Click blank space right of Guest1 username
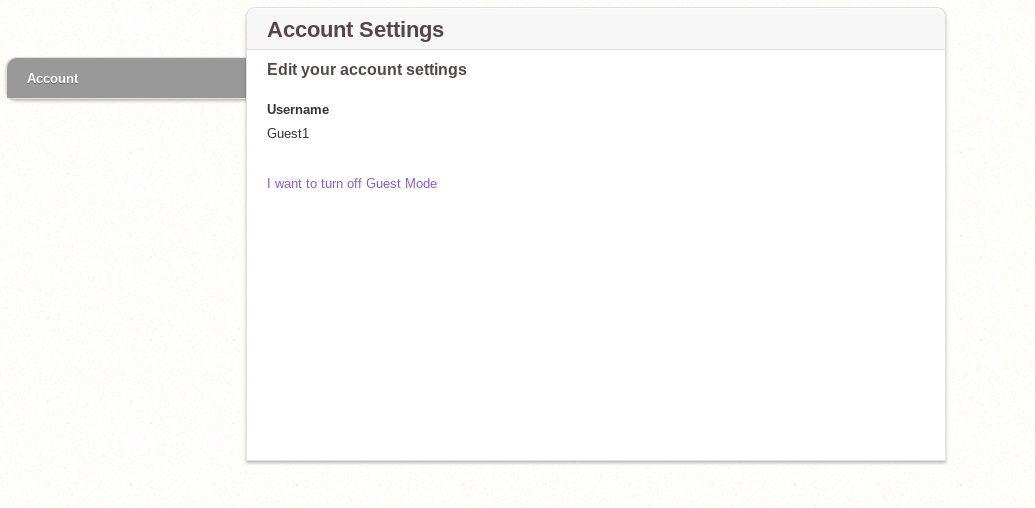Viewport: 1035px width, 508px height. (x=500, y=134)
